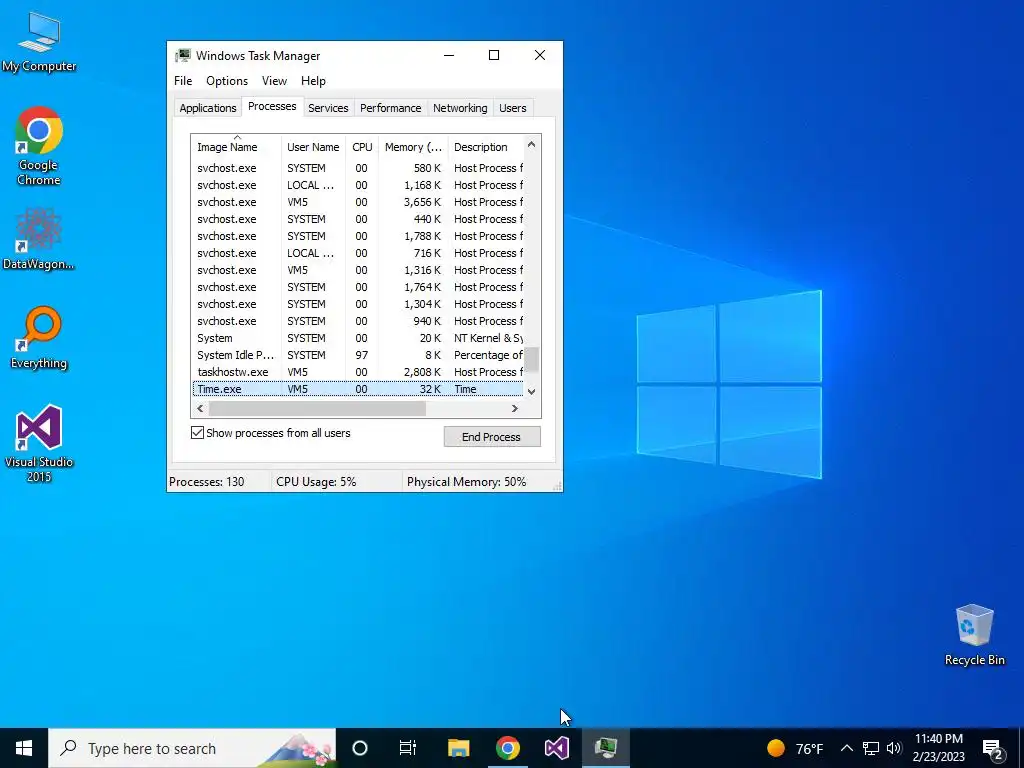
Task: Open the Windows Start menu
Action: click(x=24, y=748)
